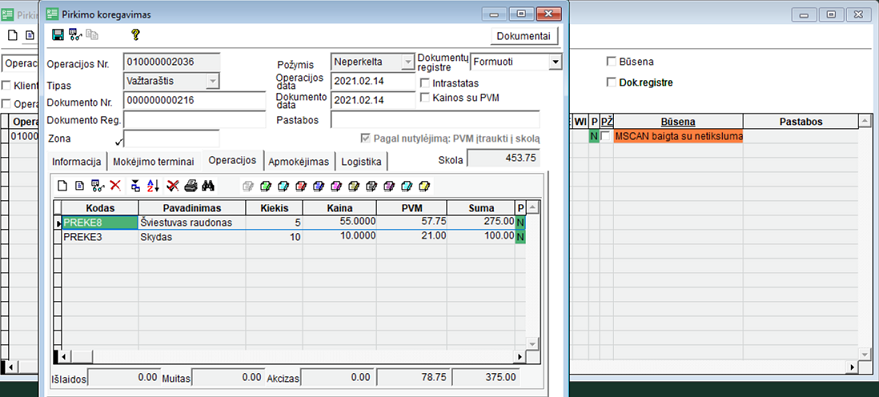This screenshot has height=397, width=879.
Task: Open the Tipas dropdown showing Važtaraštis
Action: coord(212,81)
